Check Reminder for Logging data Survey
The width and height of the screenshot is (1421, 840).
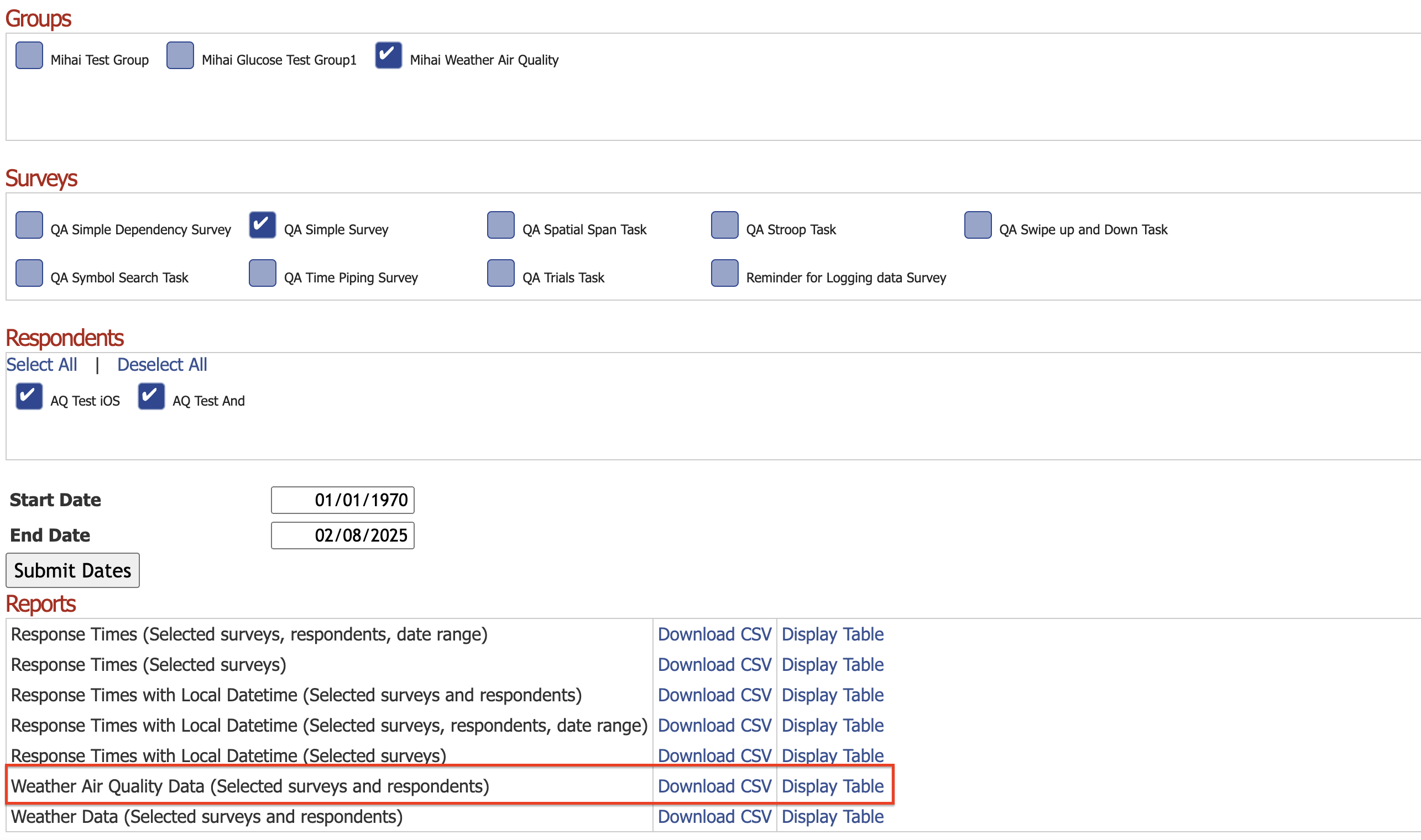pyautogui.click(x=724, y=274)
